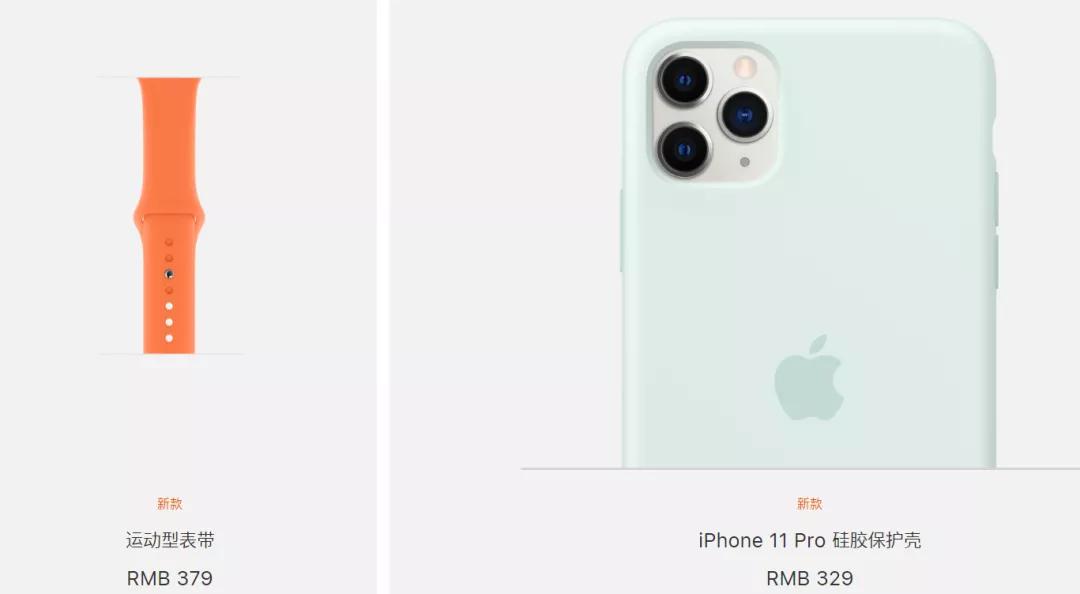Open iPhone 11 Pro 硅胶保护壳 link

point(809,540)
